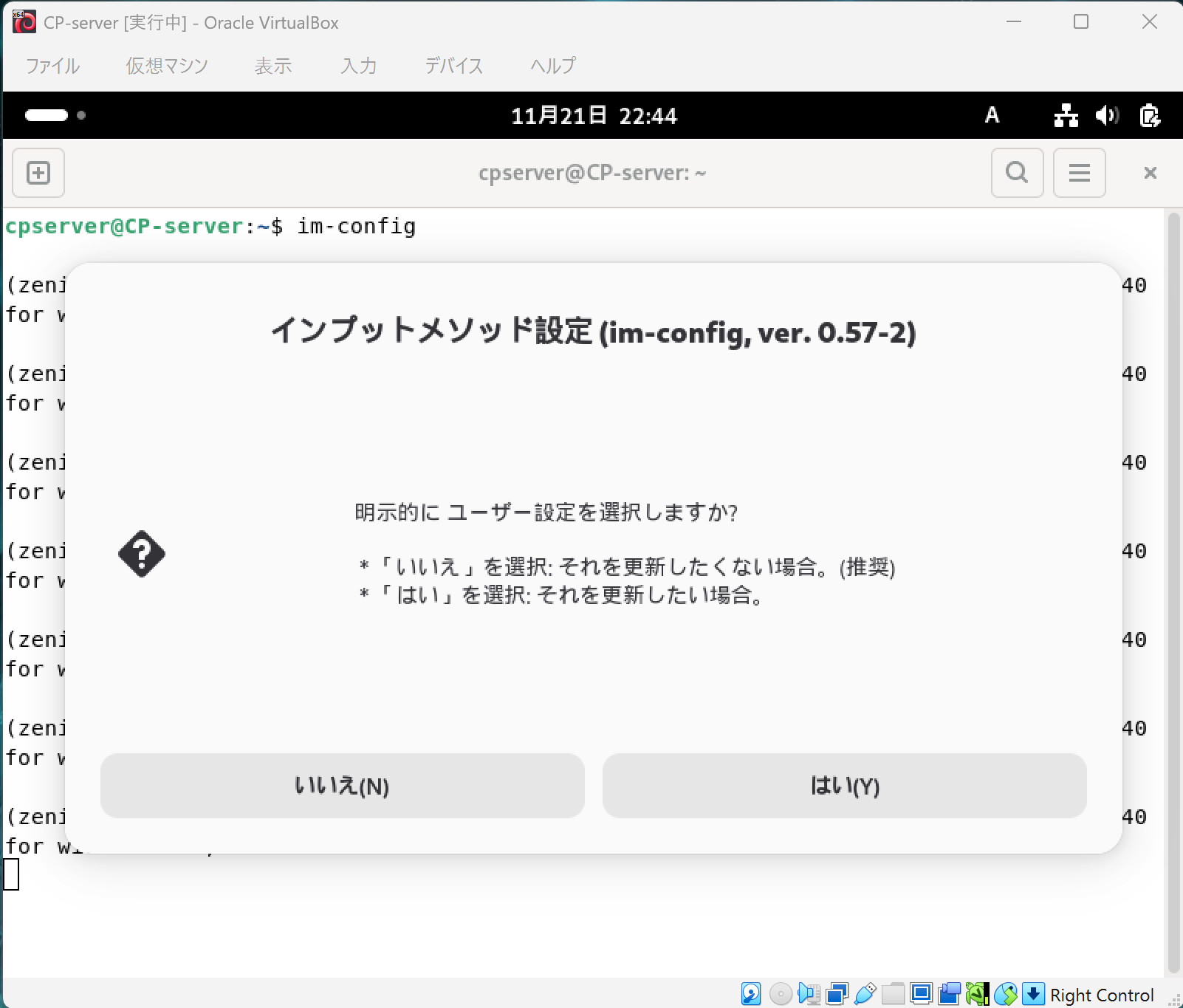Click the VirtualBox app icon in title bar
Image resolution: width=1183 pixels, height=1008 pixels.
point(24,22)
